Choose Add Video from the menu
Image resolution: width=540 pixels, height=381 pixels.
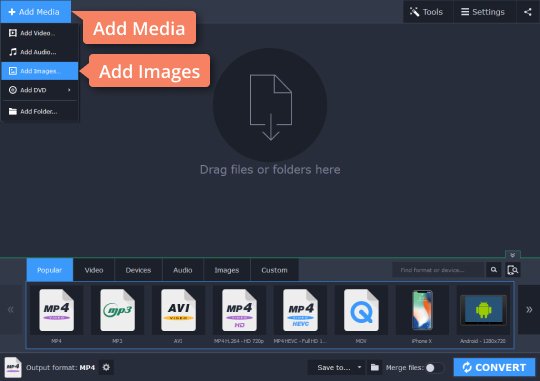40,33
